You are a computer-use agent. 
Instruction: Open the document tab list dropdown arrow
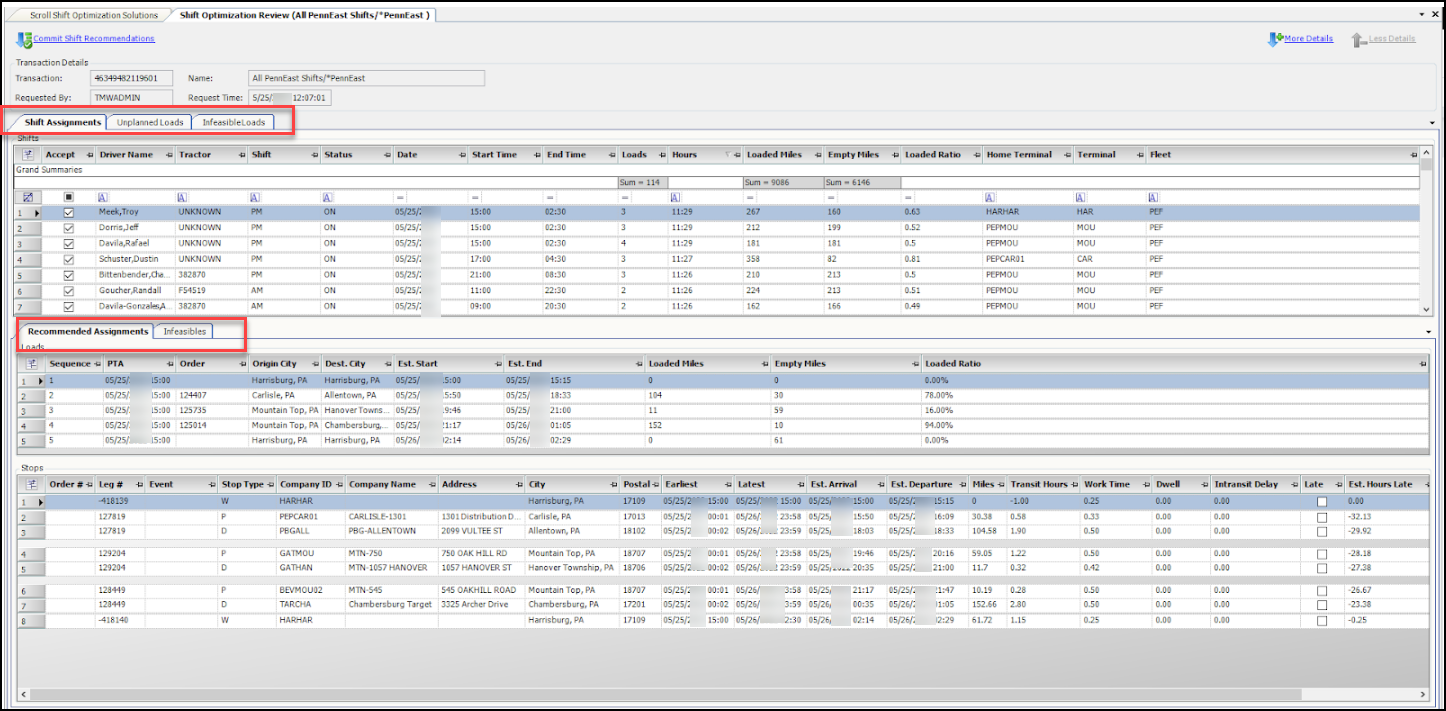pos(1421,15)
